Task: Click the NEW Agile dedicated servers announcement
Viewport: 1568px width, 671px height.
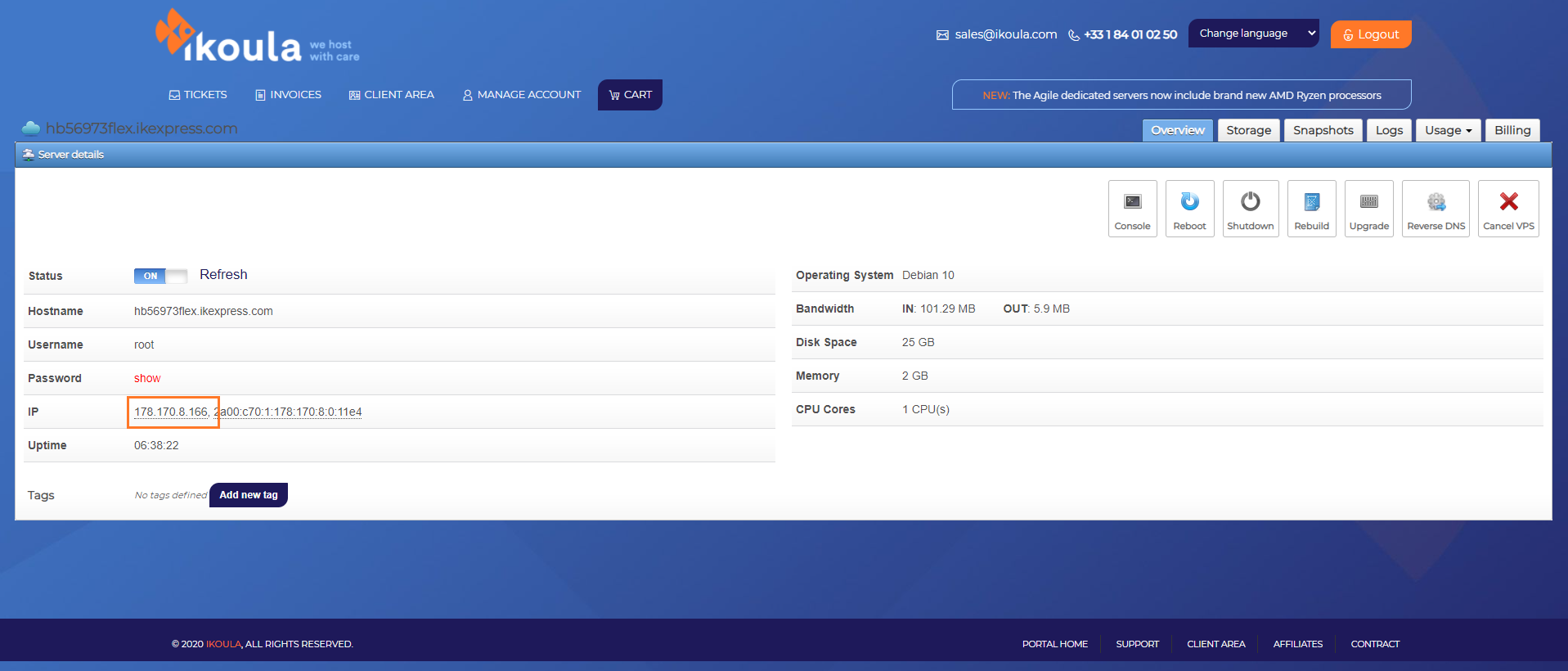Action: point(1181,95)
